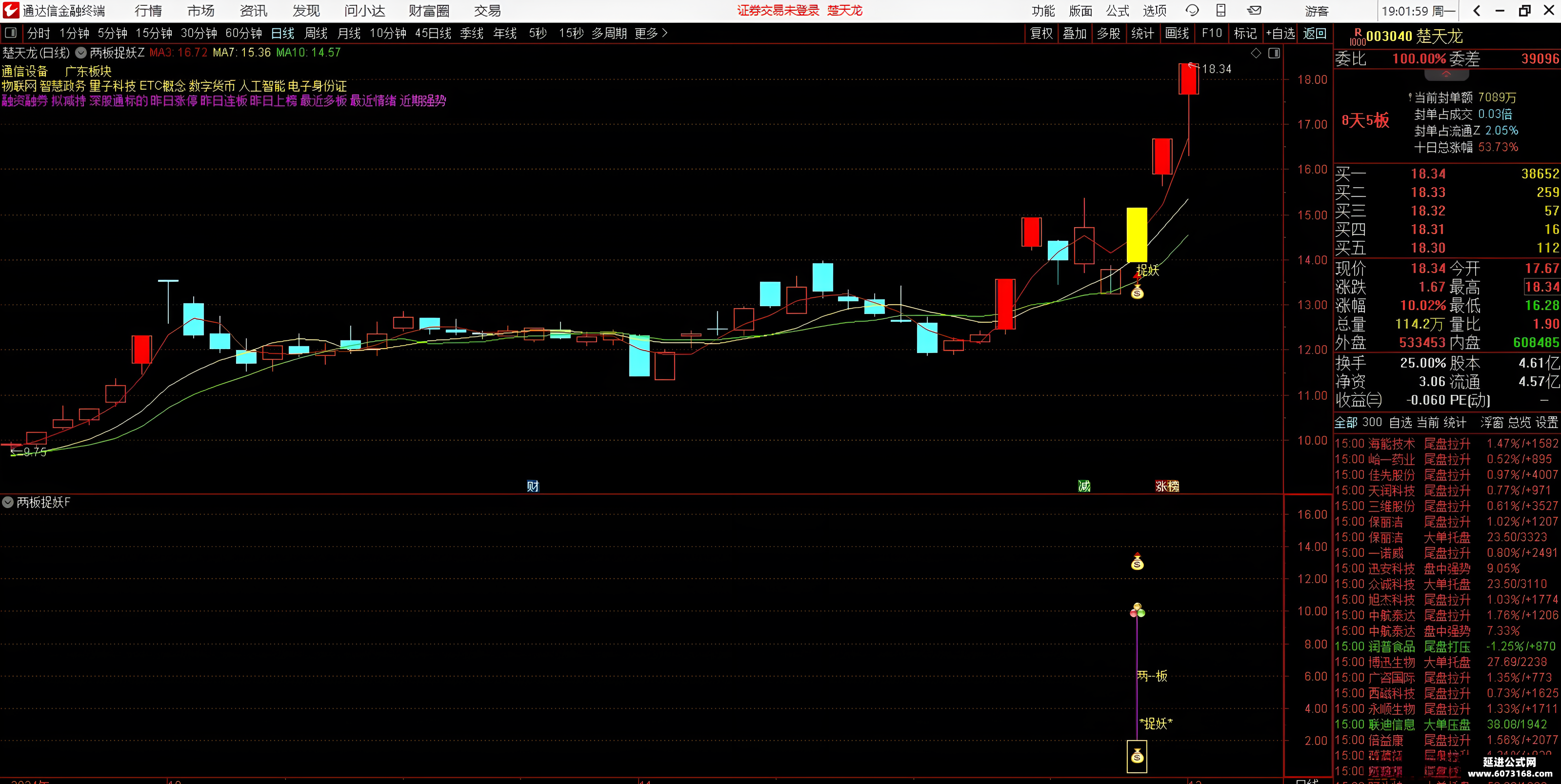Switch to the 周线 period tab
1561x784 pixels.
point(316,33)
